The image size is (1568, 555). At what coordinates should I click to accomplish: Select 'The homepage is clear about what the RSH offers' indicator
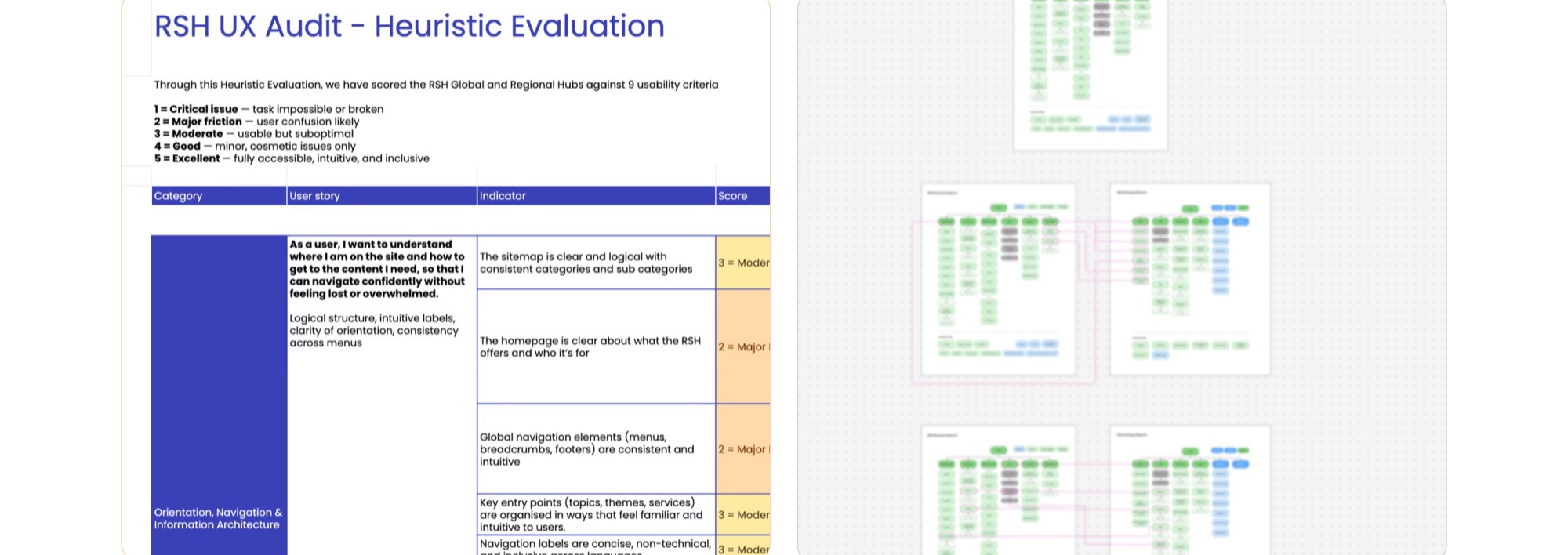(x=597, y=346)
